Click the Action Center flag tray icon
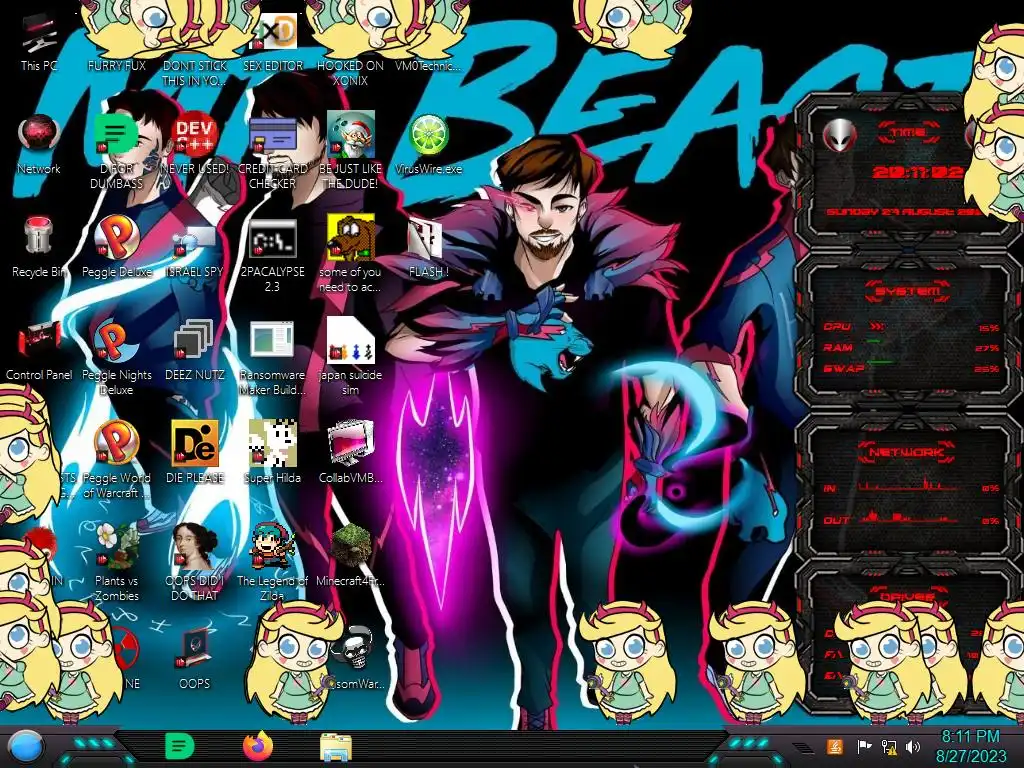The image size is (1024, 768). coord(864,746)
